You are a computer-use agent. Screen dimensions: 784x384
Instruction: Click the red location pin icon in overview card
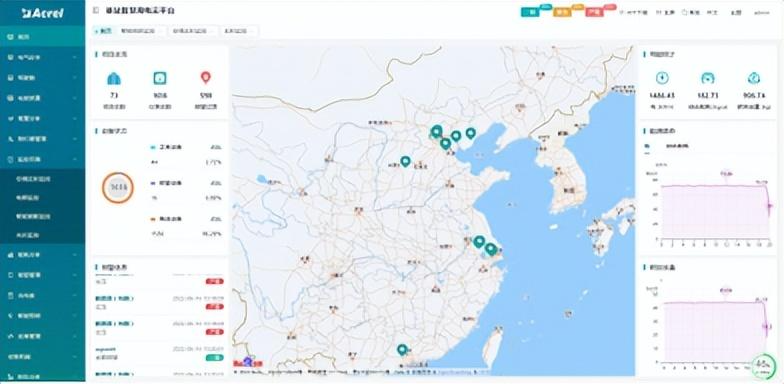coord(206,78)
